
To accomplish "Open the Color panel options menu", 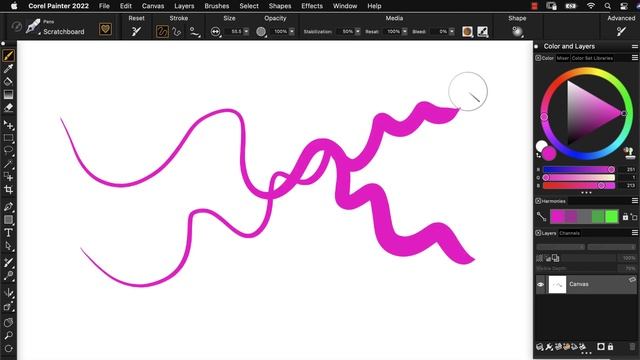I will tap(635, 58).
